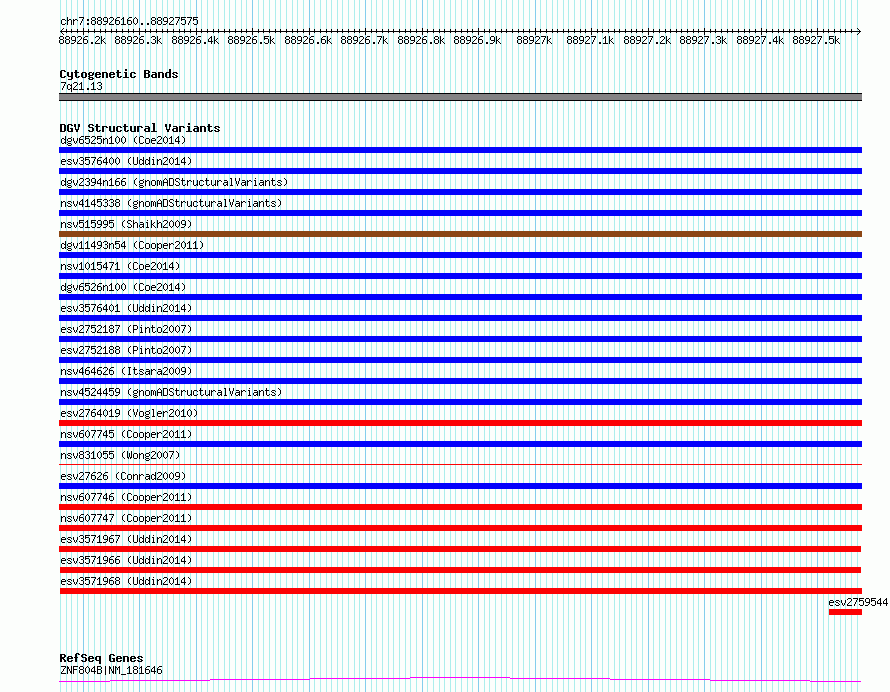Click the gray 7q21.13 cytogenetic band bar

point(460,97)
